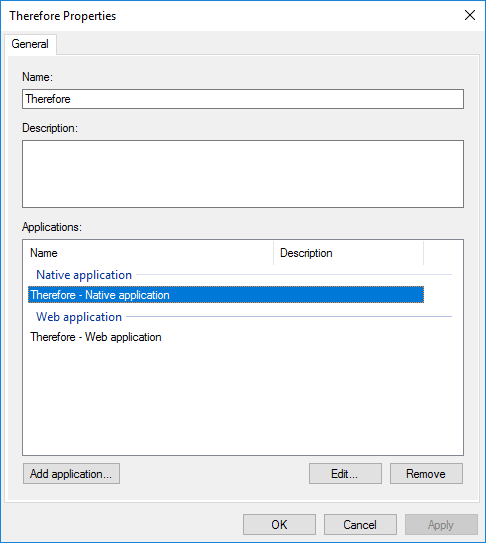Select the Therefore - Web application entry
Screen dimensions: 486x543
96,337
